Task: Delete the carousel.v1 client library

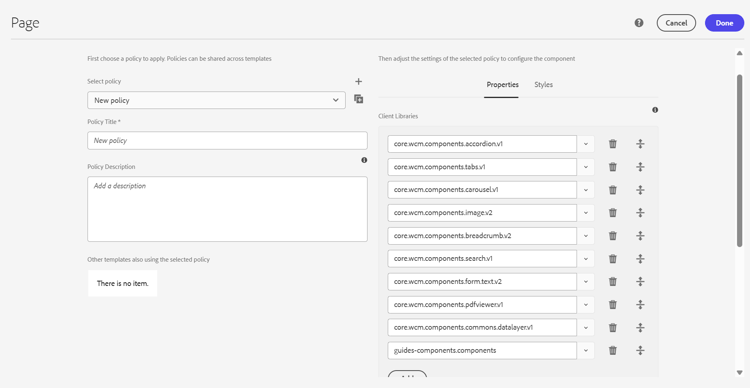Action: (613, 189)
